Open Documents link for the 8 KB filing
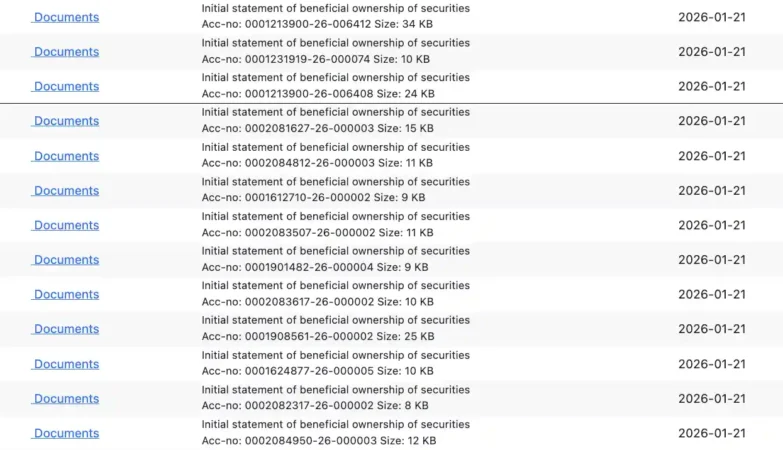This screenshot has height=450, width=783. [66, 399]
